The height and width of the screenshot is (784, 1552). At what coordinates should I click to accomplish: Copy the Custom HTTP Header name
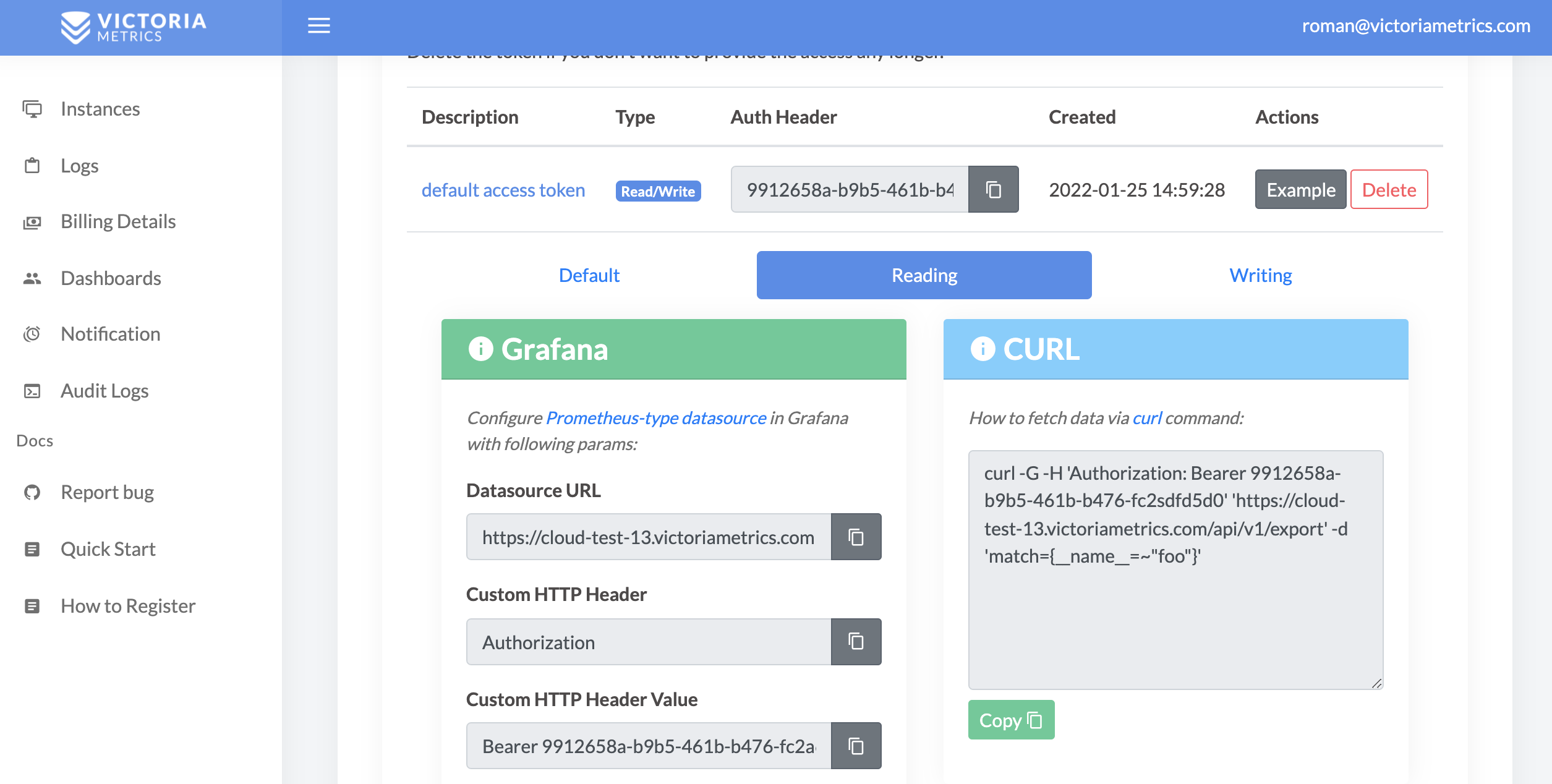856,642
